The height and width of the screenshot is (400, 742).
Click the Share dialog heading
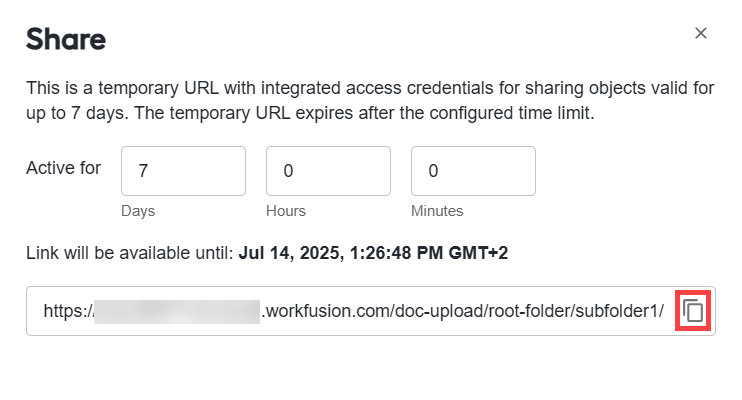66,39
